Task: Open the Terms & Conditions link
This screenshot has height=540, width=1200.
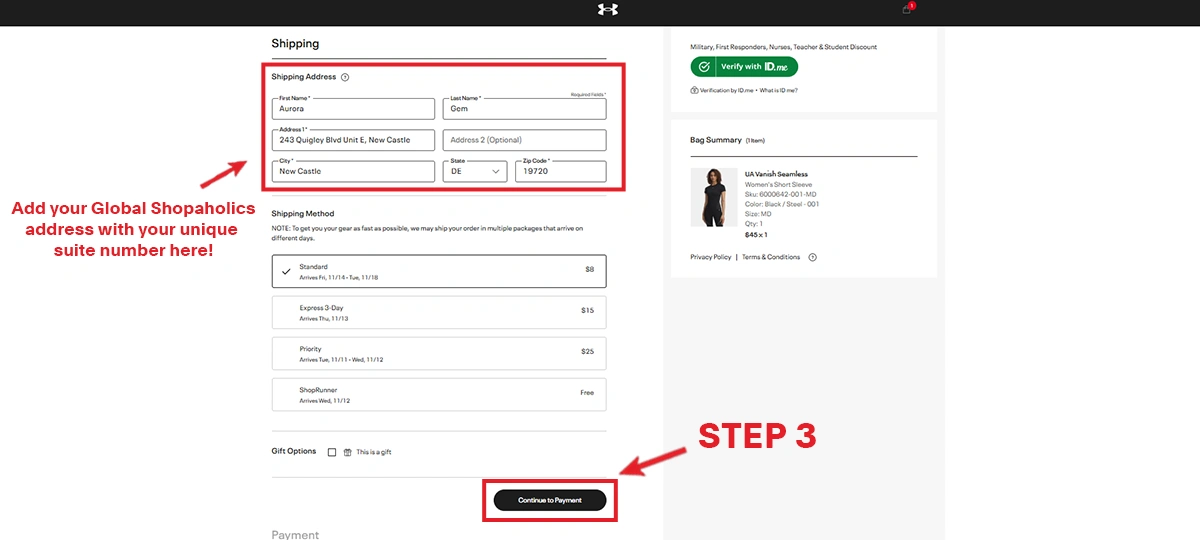Action: pos(770,257)
